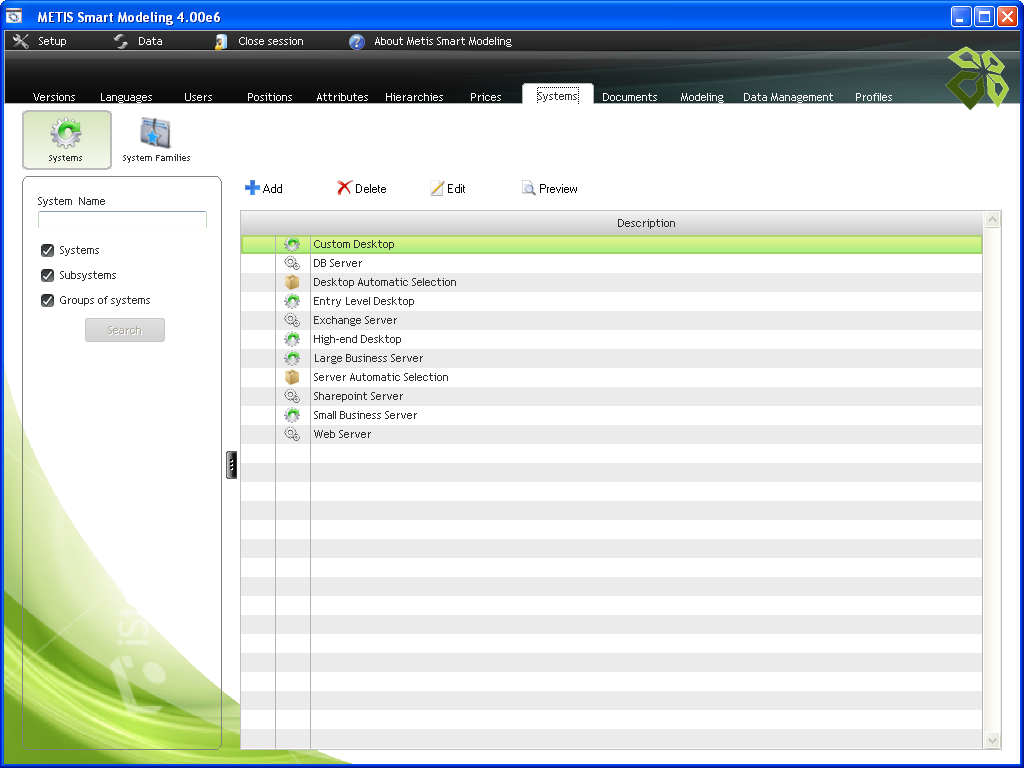Choose Close session from the menu bar
Image resolution: width=1024 pixels, height=768 pixels.
click(270, 41)
